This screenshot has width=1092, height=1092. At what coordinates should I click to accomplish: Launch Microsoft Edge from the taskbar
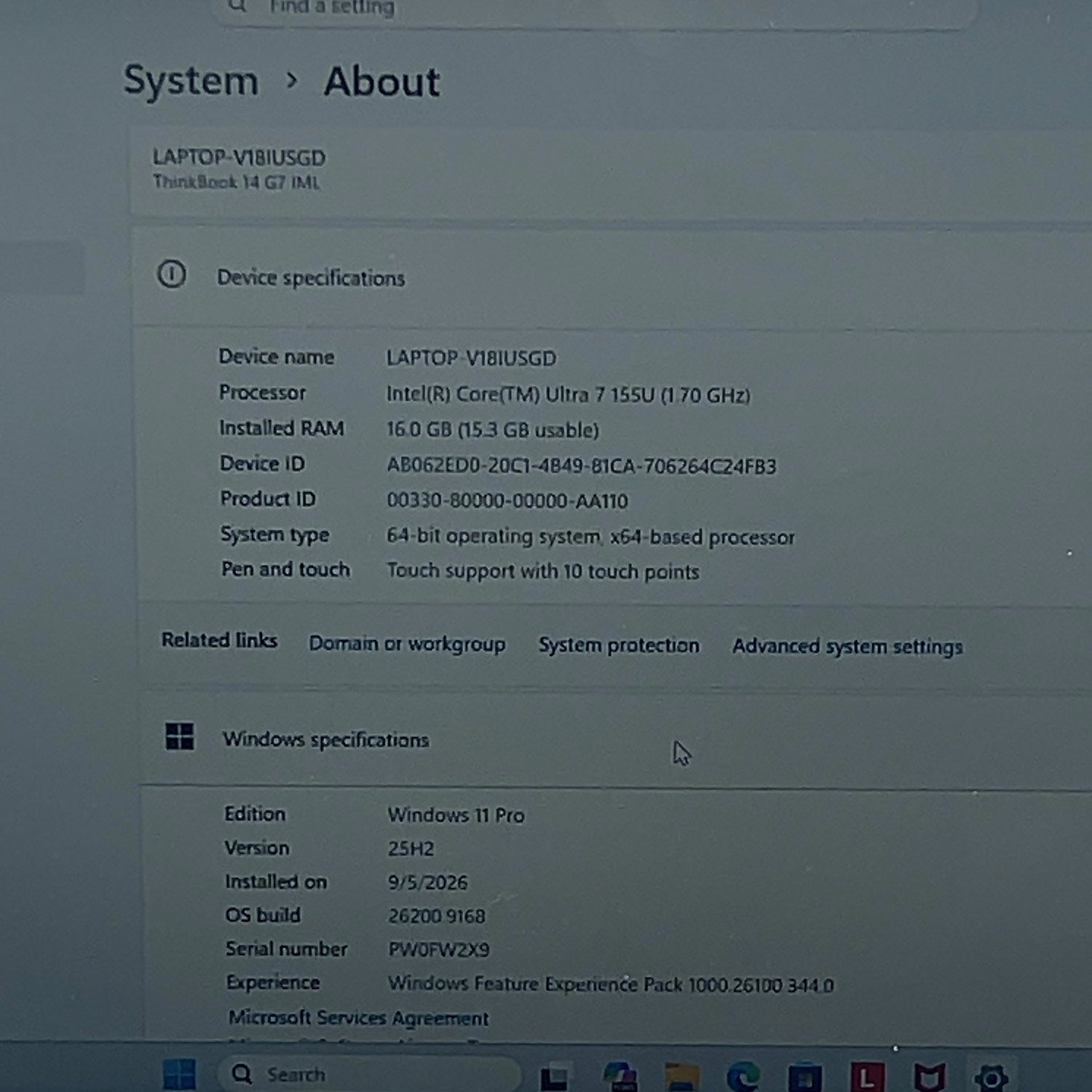click(743, 1077)
